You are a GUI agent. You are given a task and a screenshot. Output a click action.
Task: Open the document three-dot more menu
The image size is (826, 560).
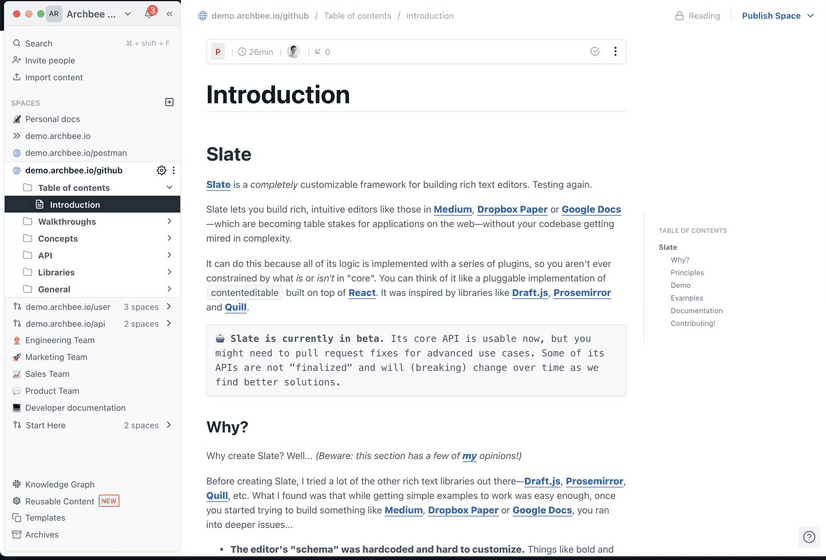click(x=615, y=51)
